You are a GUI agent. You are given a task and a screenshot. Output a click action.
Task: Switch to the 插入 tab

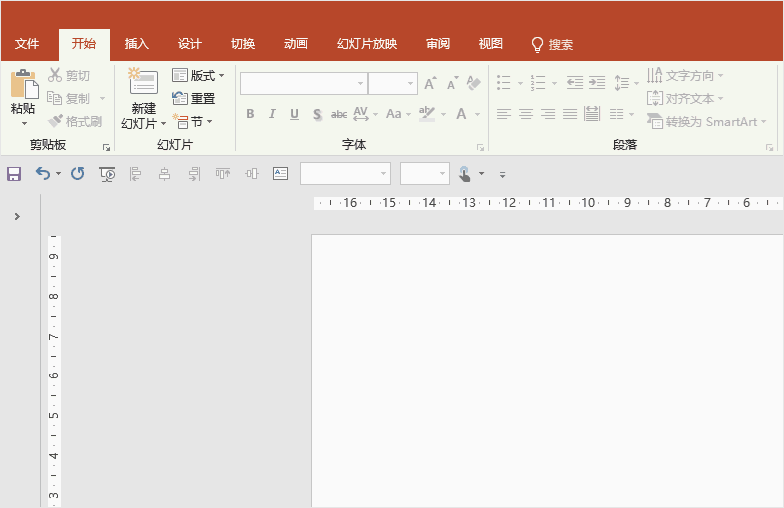coord(136,44)
